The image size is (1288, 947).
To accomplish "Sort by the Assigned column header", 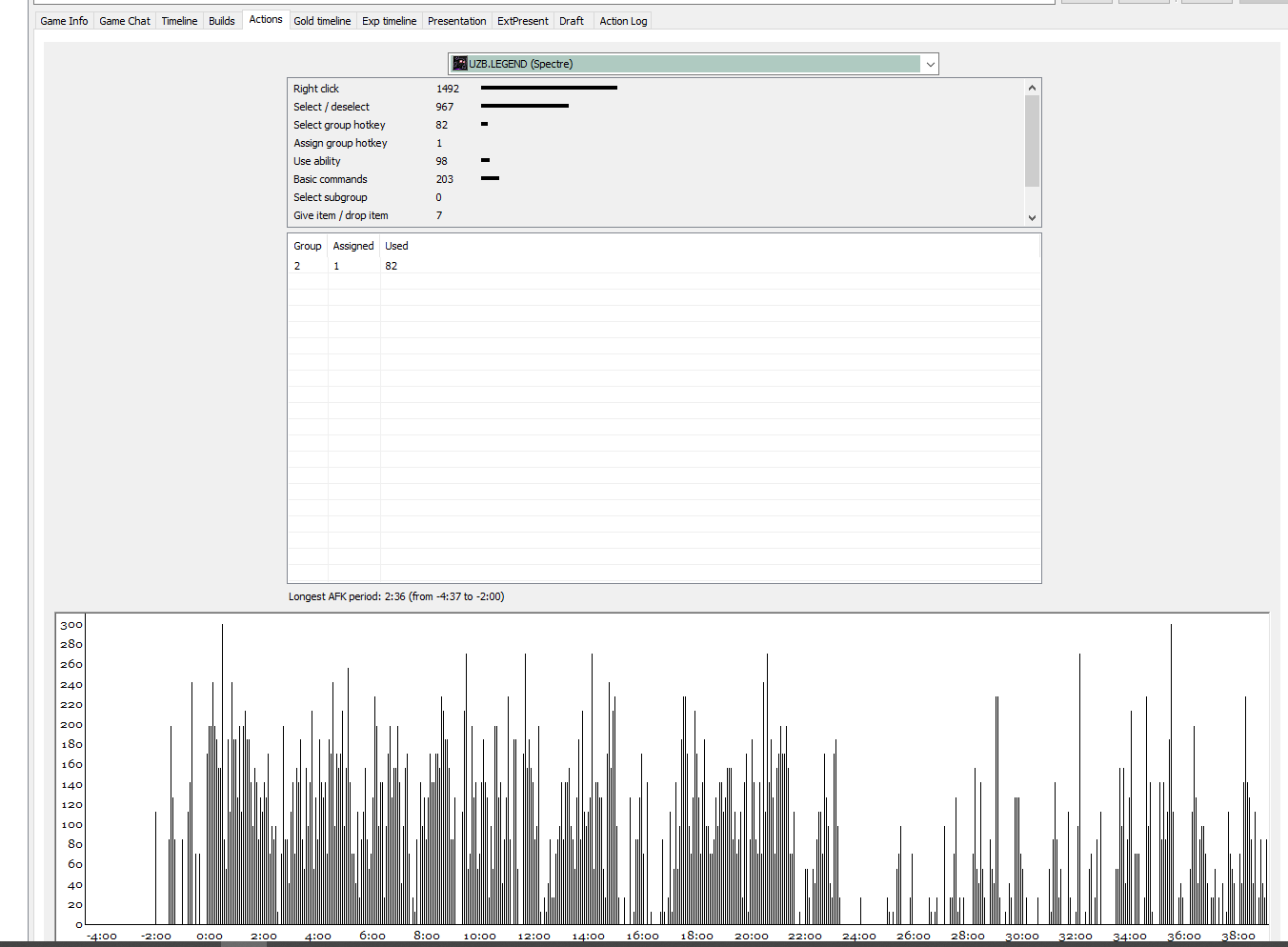I will 353,246.
